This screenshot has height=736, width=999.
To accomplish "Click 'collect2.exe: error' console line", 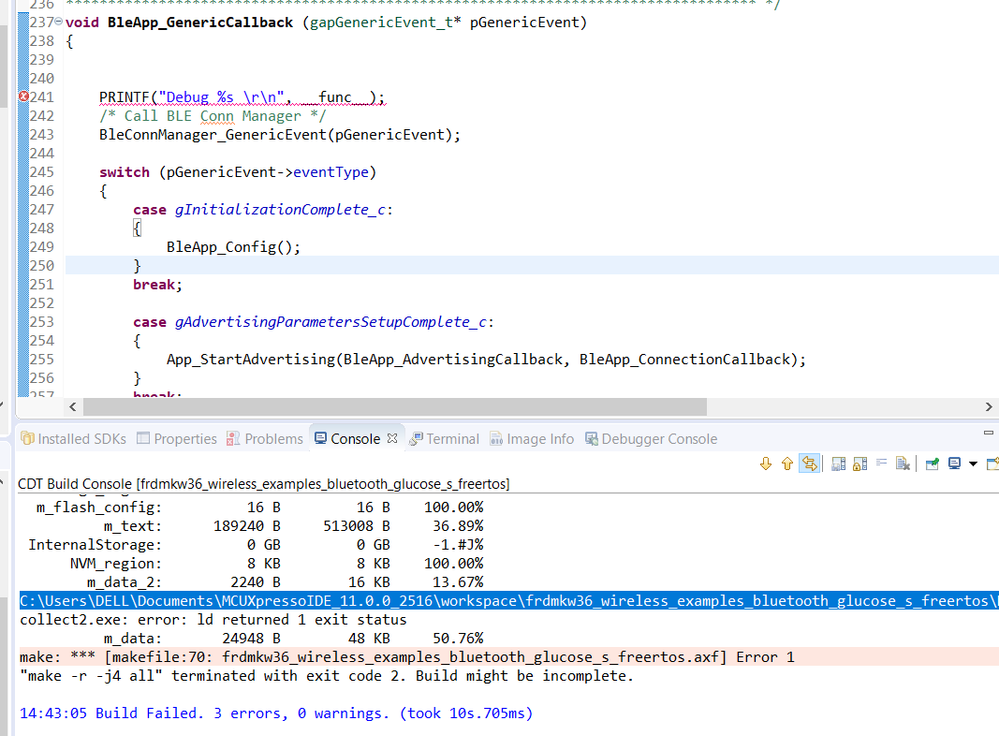I will coord(213,619).
